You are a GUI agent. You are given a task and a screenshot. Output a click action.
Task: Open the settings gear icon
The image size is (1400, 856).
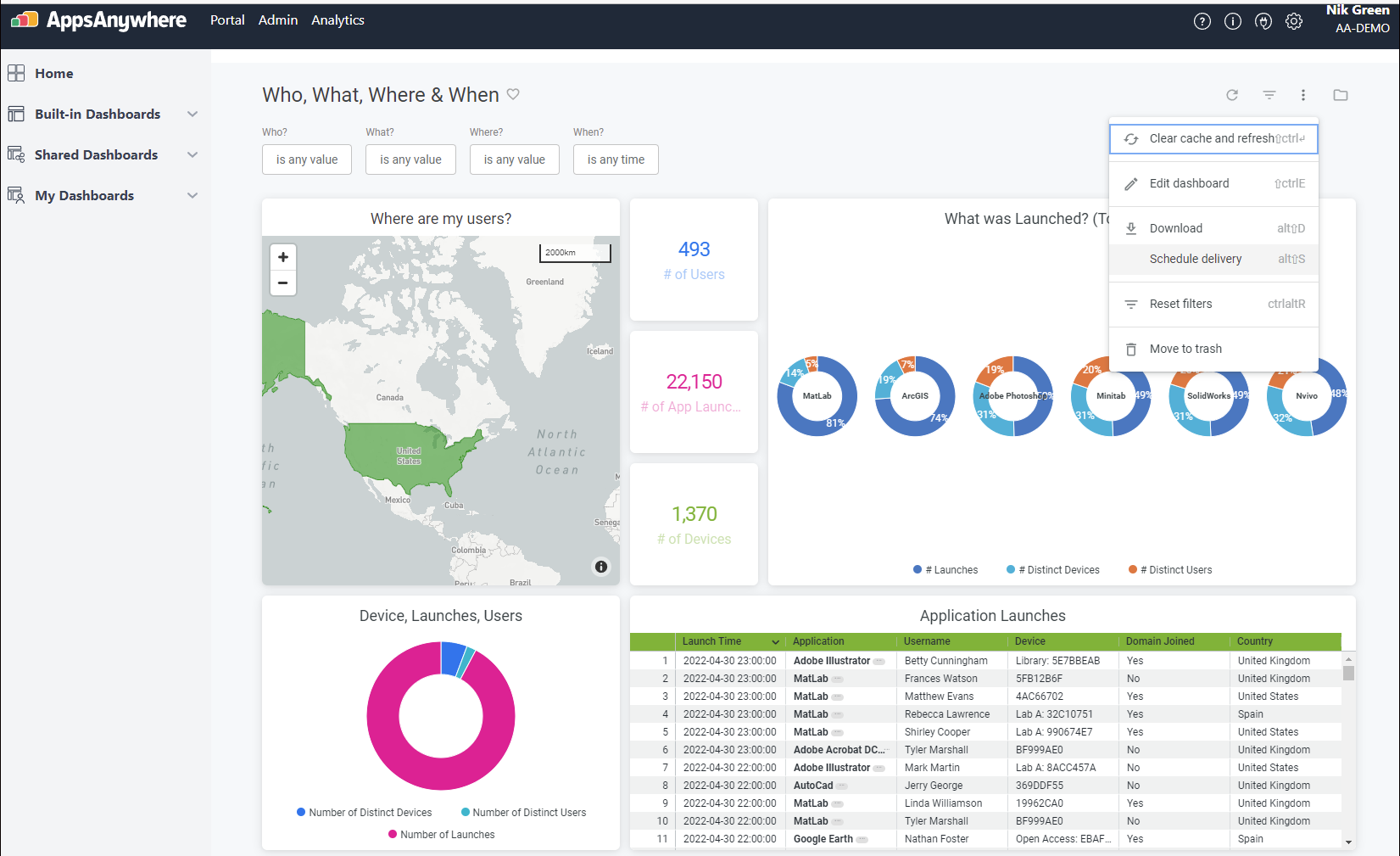pos(1293,22)
